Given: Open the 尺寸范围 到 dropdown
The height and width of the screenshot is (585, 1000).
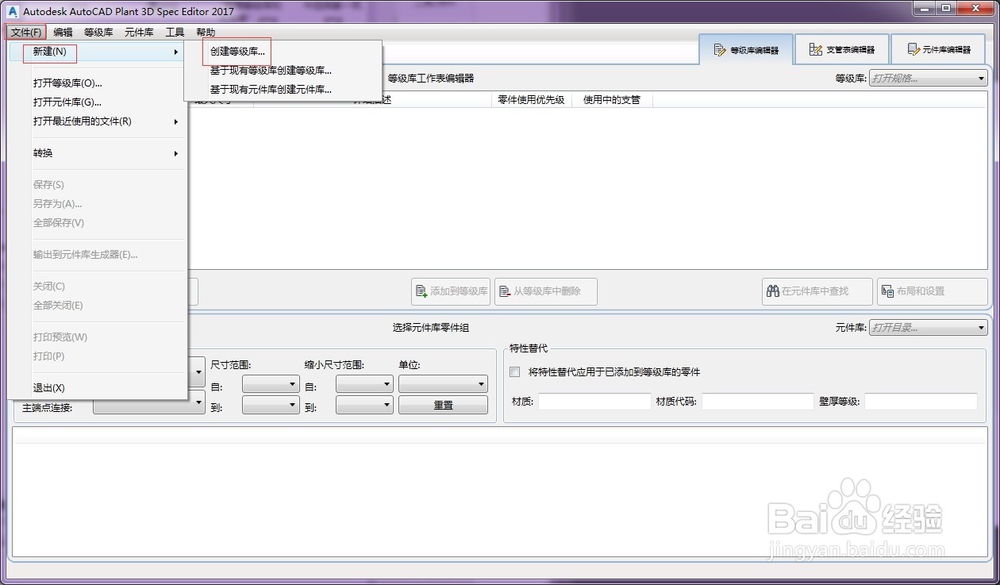Looking at the screenshot, I should tap(270, 405).
